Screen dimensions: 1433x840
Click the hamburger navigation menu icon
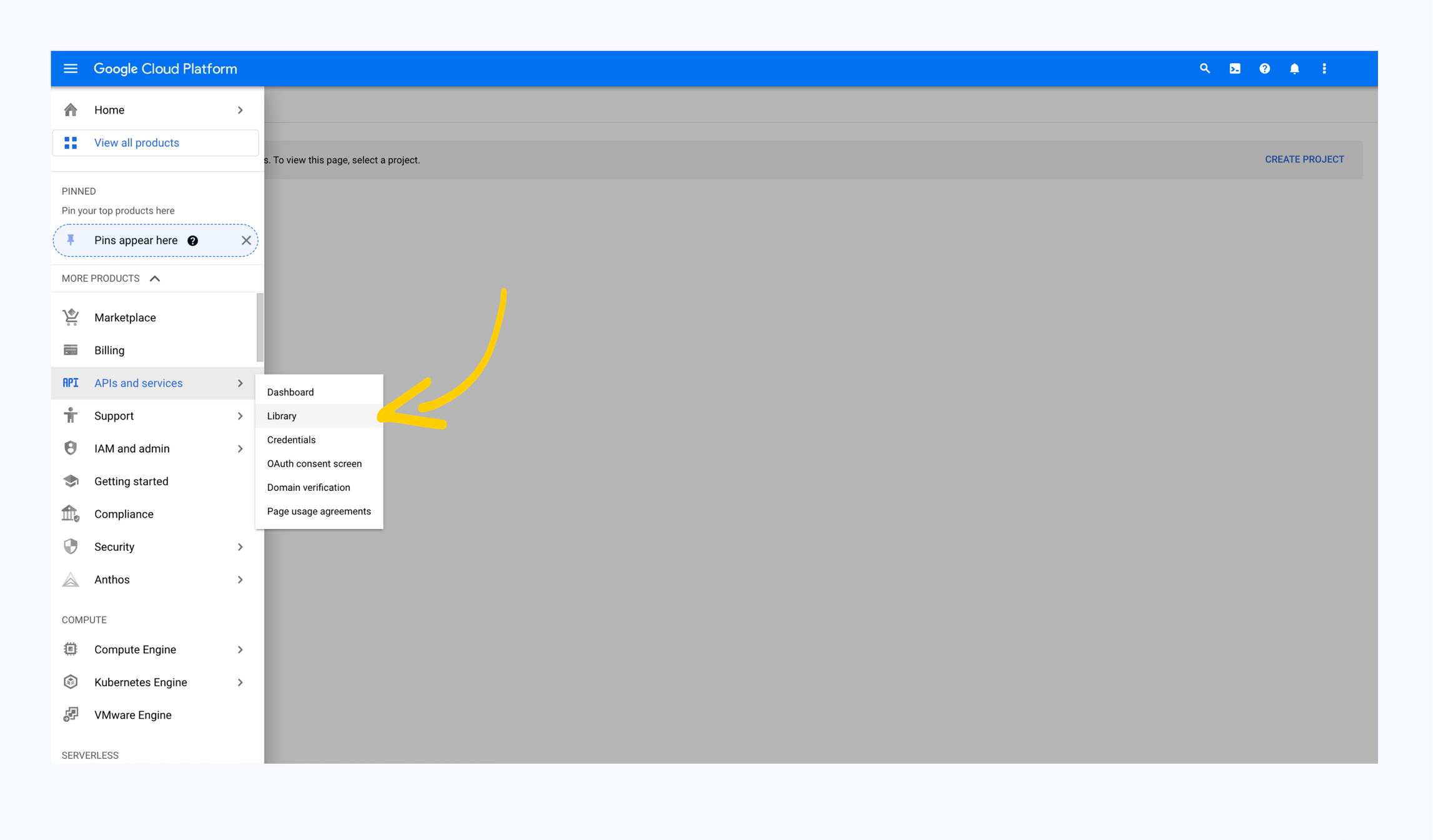71,69
